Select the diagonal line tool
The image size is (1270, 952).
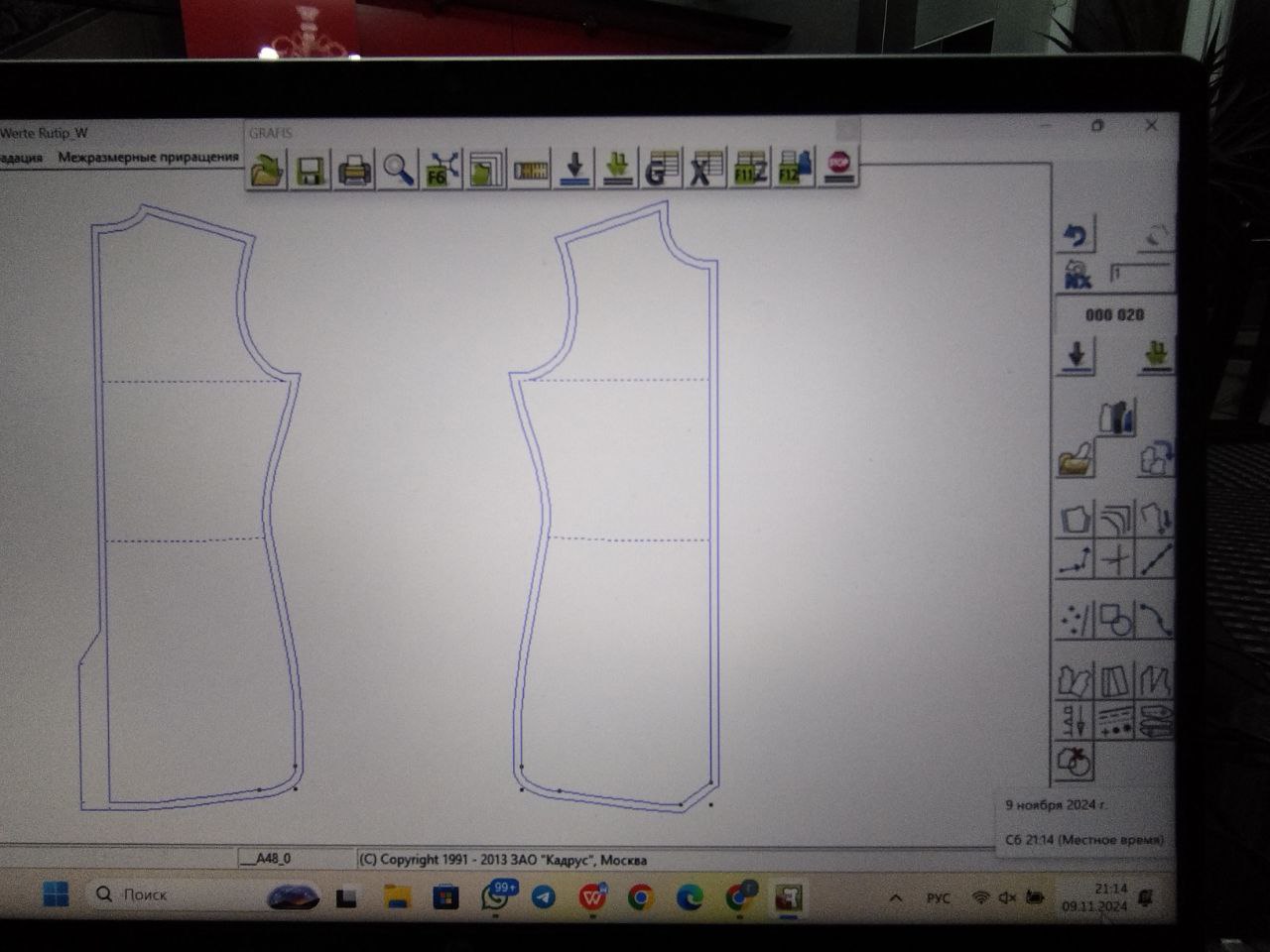1156,558
